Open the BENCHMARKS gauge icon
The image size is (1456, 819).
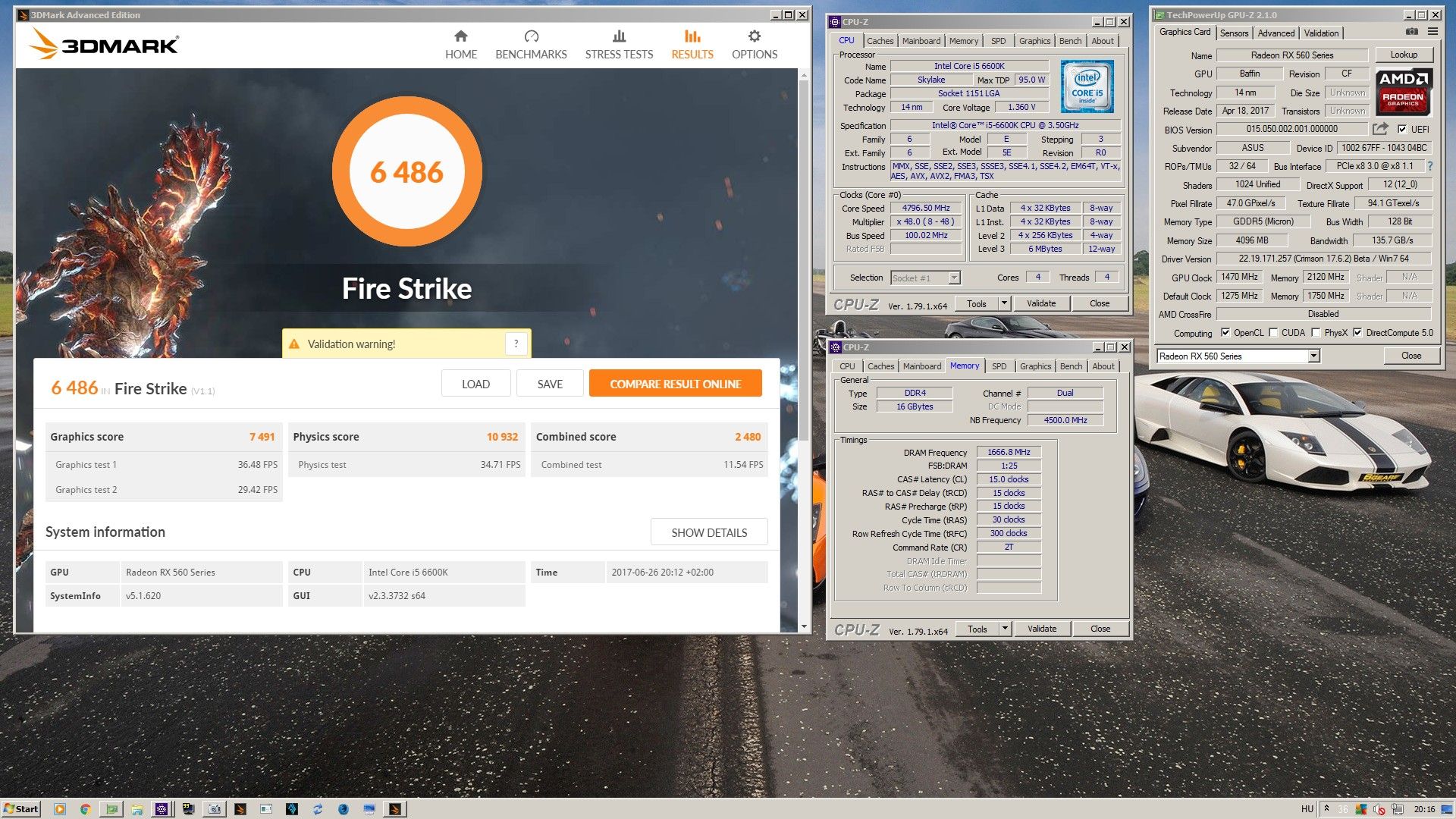coord(531,36)
